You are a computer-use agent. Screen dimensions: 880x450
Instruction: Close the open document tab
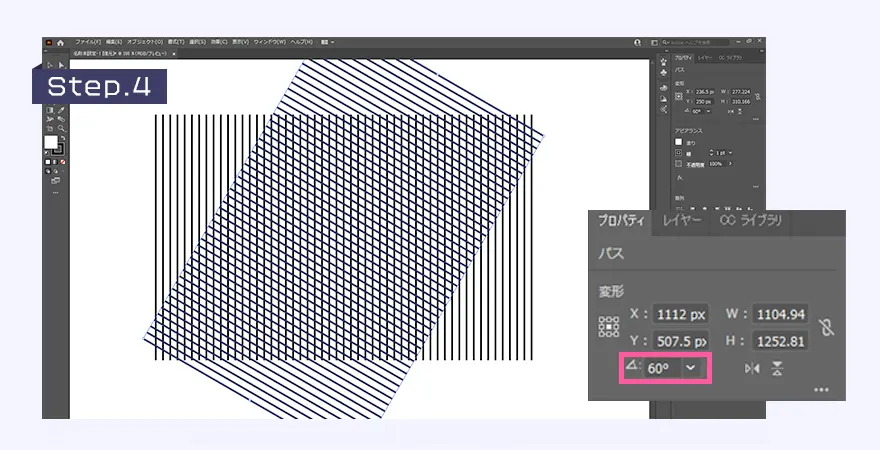(x=174, y=54)
